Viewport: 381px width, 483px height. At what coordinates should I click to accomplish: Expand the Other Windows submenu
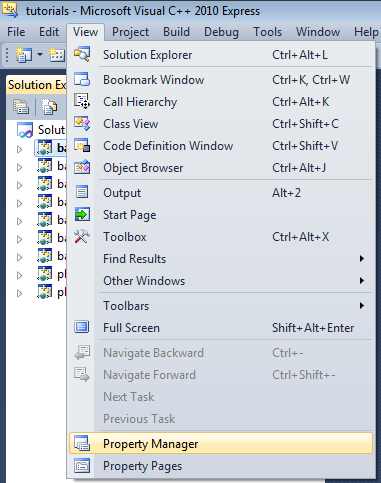[220, 281]
